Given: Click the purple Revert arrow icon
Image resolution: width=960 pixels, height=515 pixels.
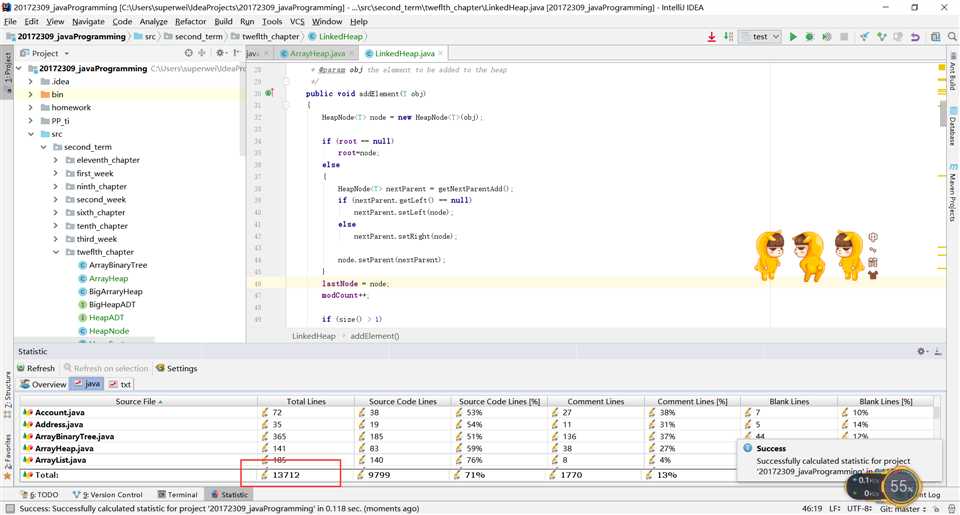Looking at the screenshot, I should pyautogui.click(x=915, y=37).
